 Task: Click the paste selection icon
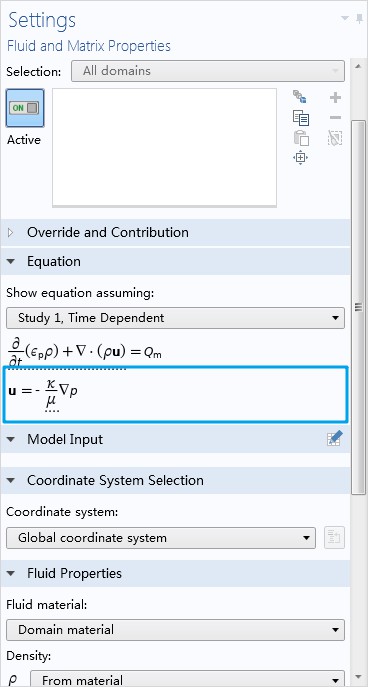301,138
